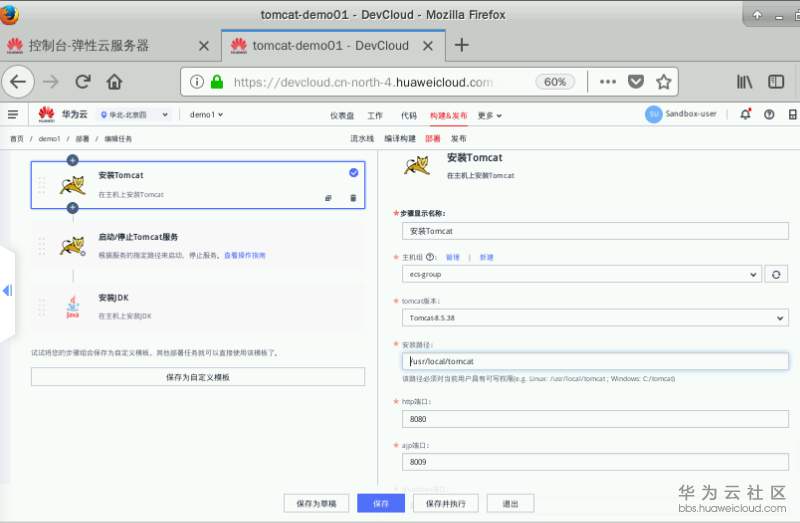Focus the 步骤显示名称 input field
This screenshot has height=523, width=800.
pyautogui.click(x=595, y=231)
